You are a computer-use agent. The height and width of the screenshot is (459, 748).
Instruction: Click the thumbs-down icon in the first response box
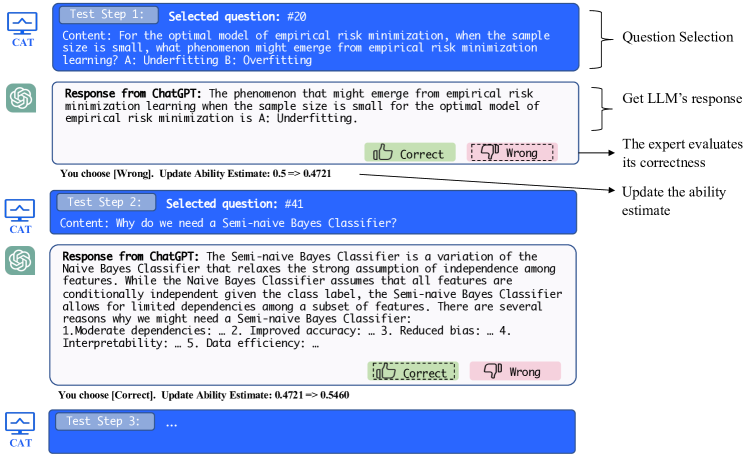tap(489, 152)
